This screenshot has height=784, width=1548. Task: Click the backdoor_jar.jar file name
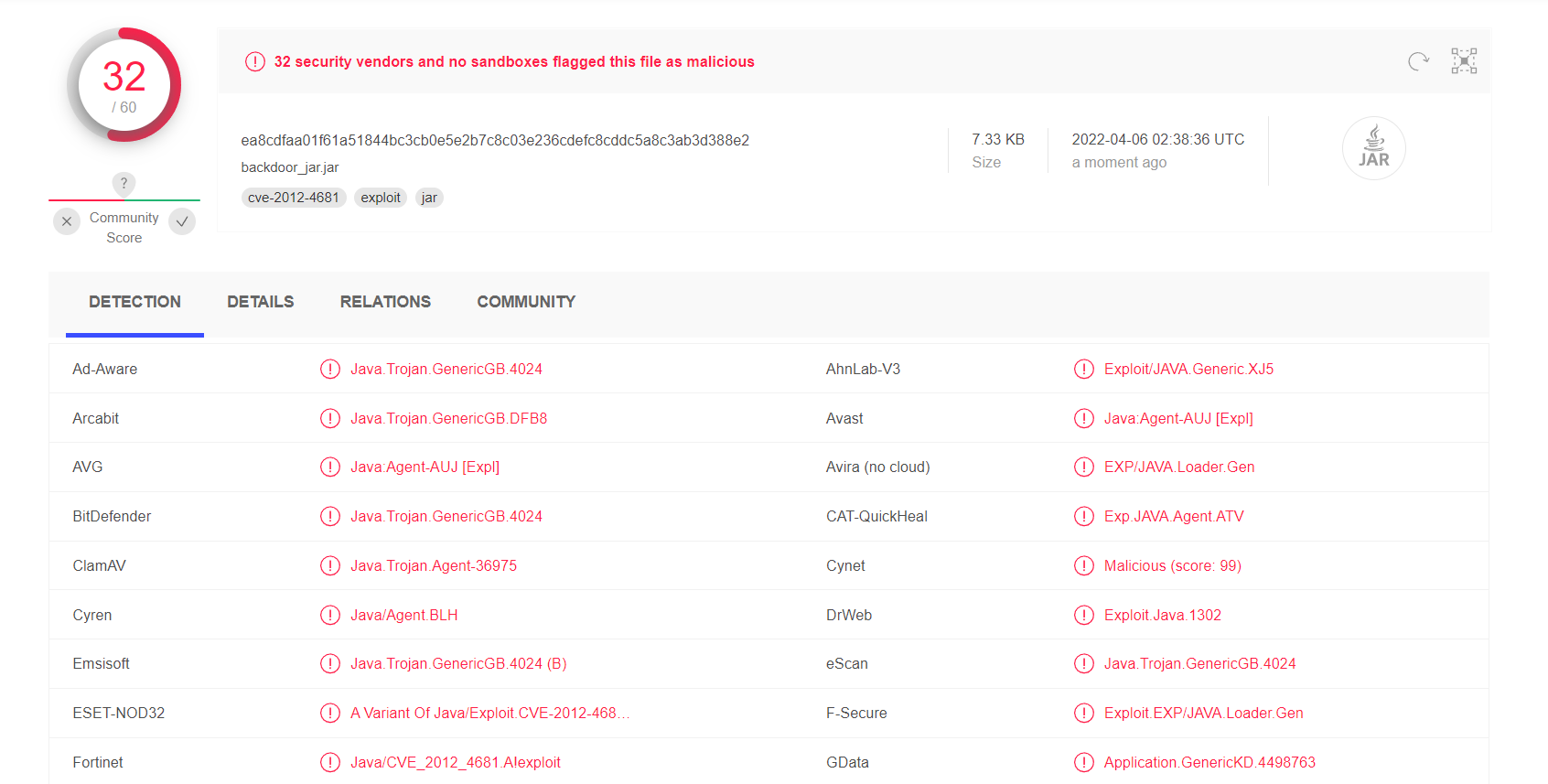point(290,167)
